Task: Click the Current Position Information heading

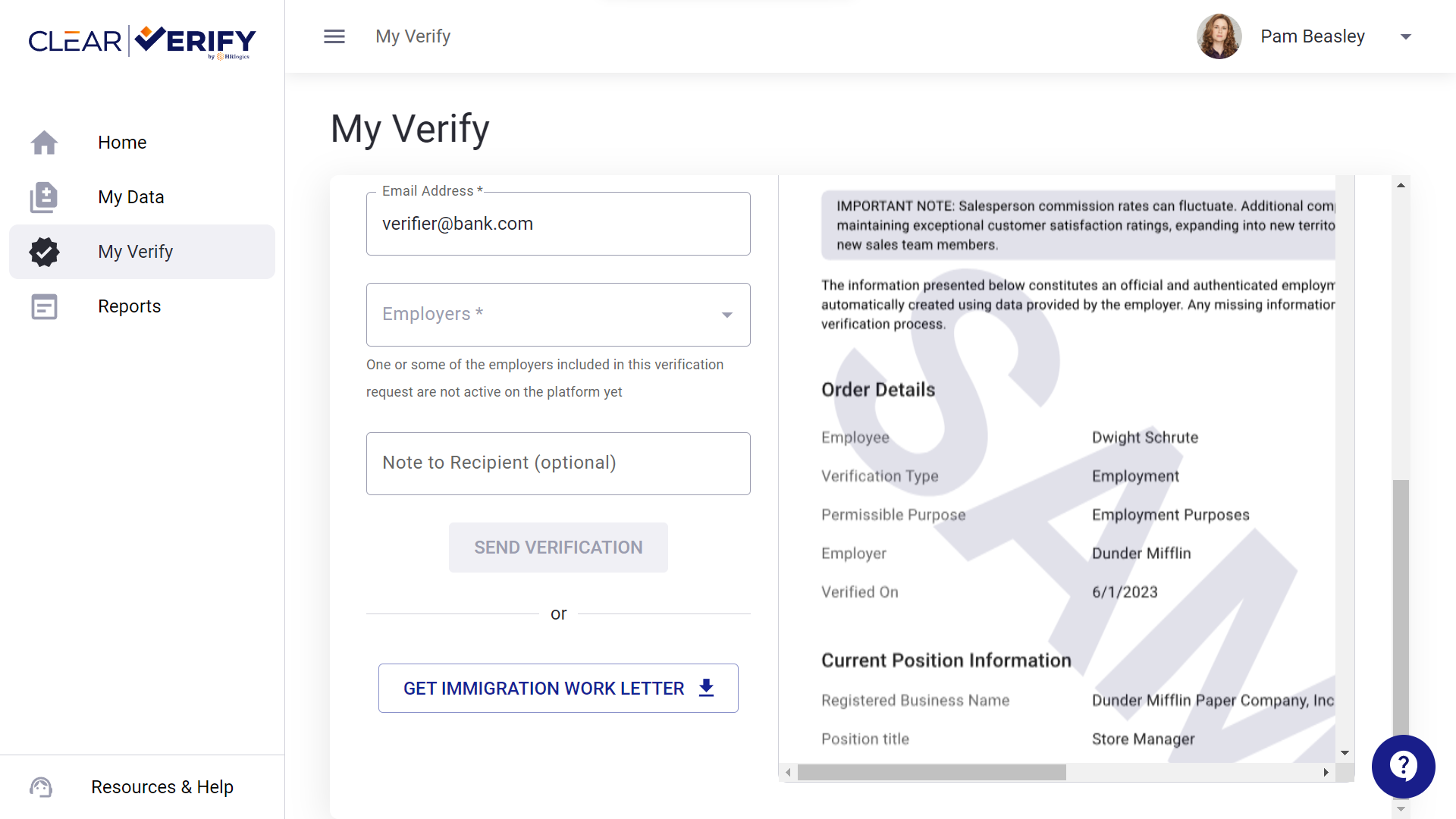Action: [946, 661]
